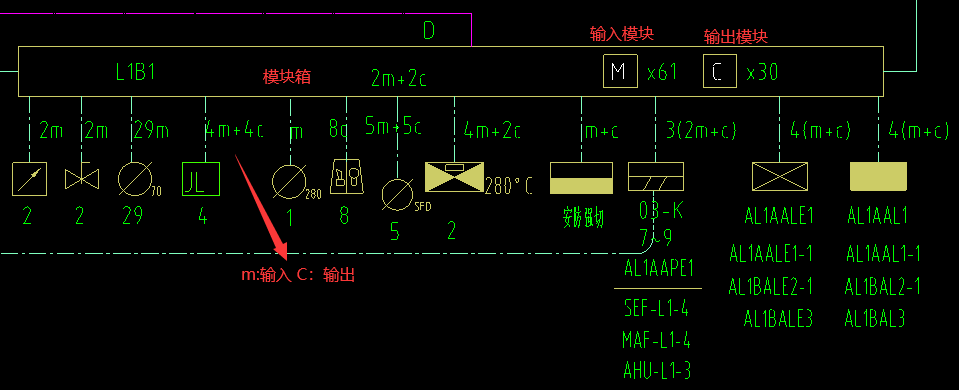Click the red m:输入 C:输出 annotation
The width and height of the screenshot is (959, 390).
tap(298, 276)
